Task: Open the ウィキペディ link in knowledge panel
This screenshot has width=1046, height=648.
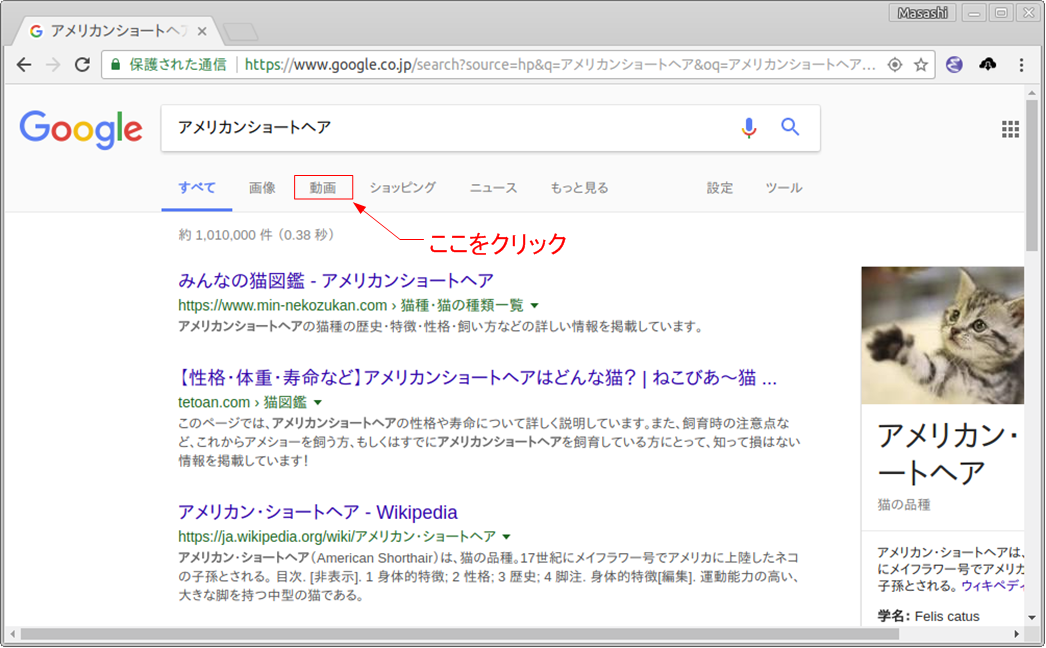Action: (x=992, y=586)
